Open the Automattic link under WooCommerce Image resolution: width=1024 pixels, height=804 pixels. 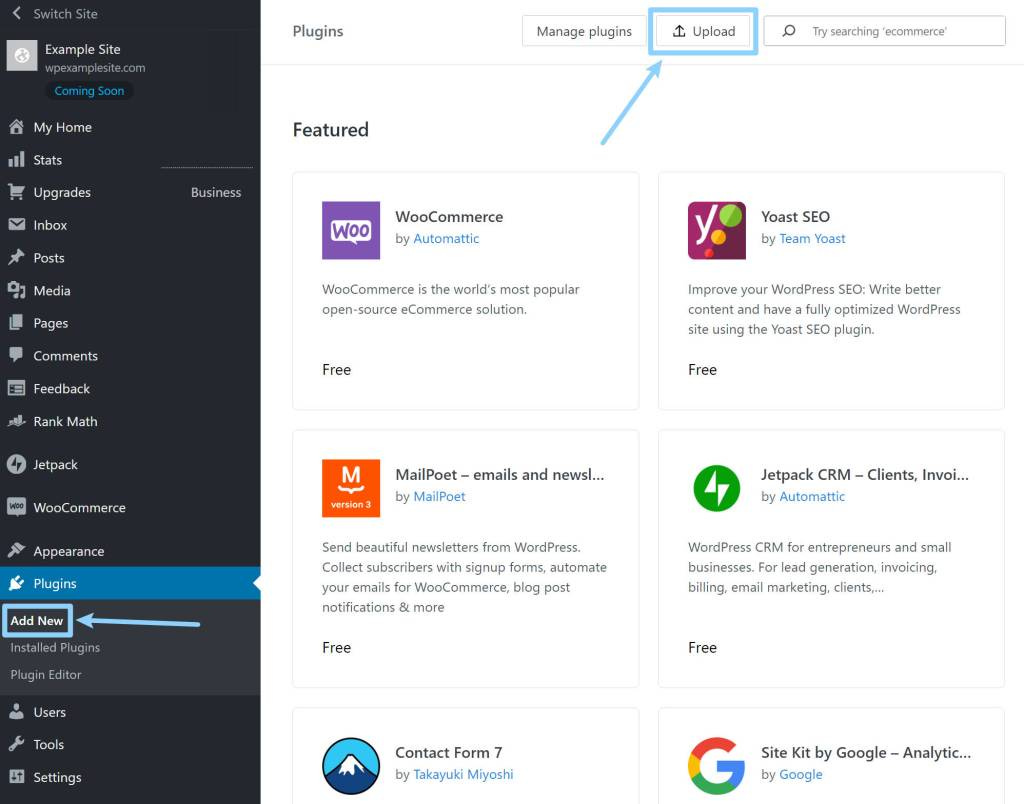point(446,238)
